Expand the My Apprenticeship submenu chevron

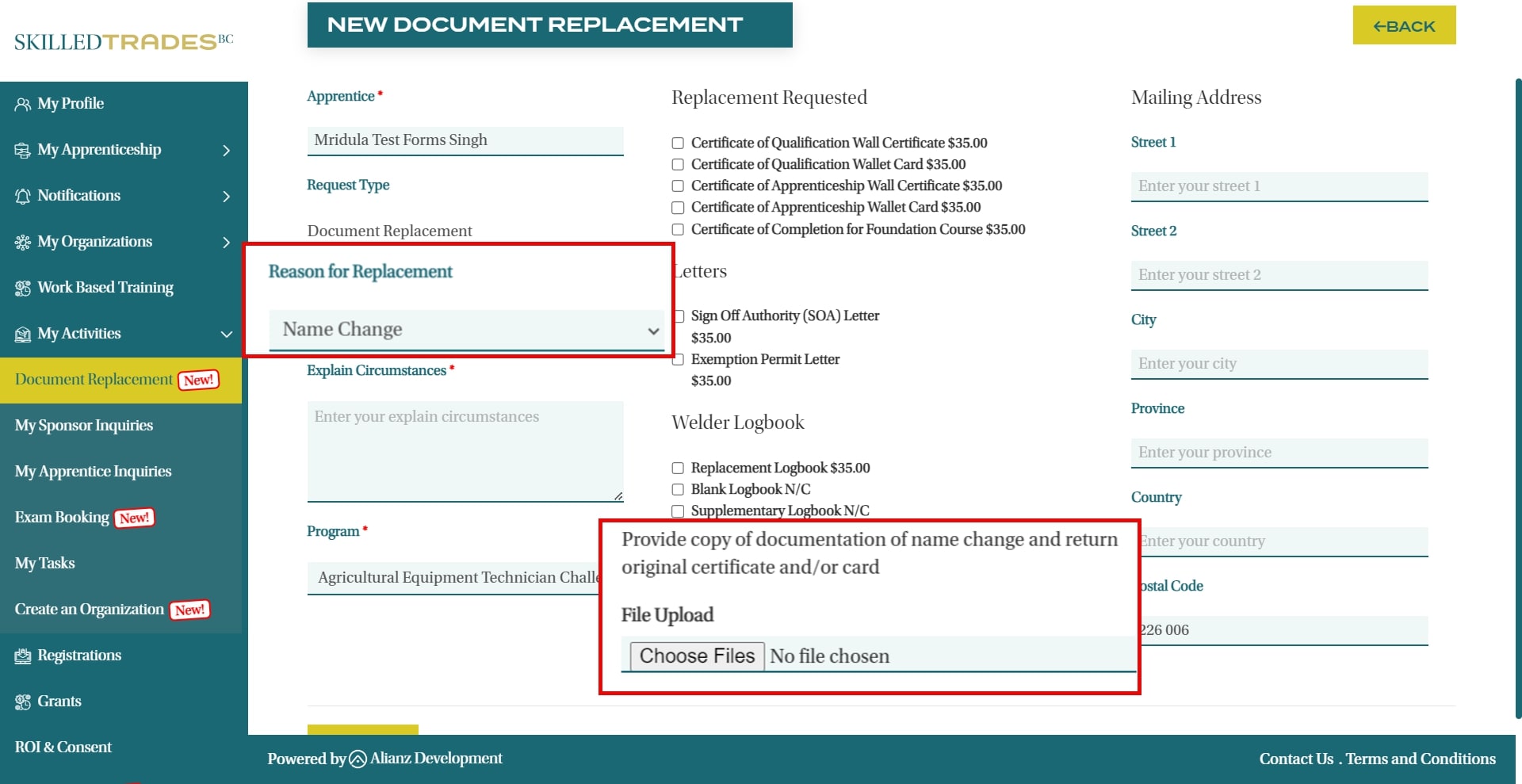coord(227,151)
